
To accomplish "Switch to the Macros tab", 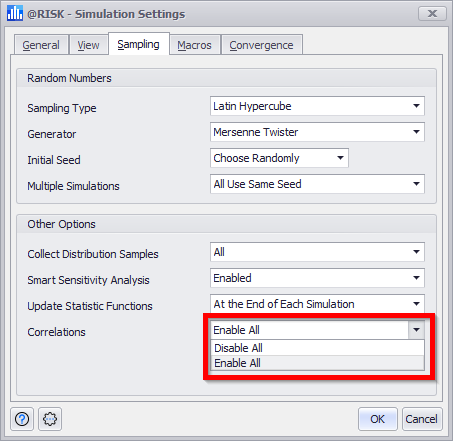I will [x=194, y=45].
